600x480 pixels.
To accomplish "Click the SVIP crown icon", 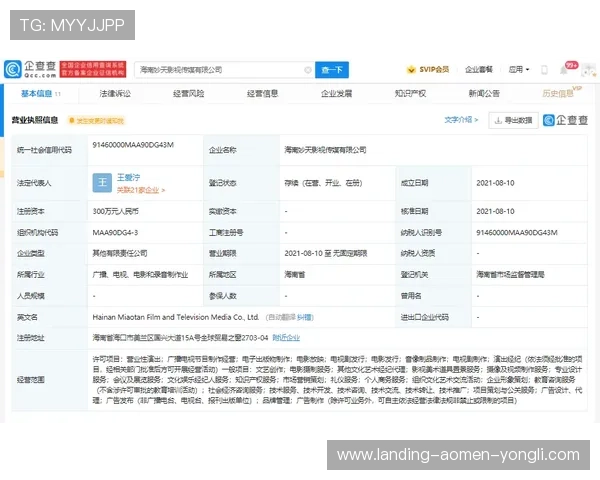I will point(411,70).
